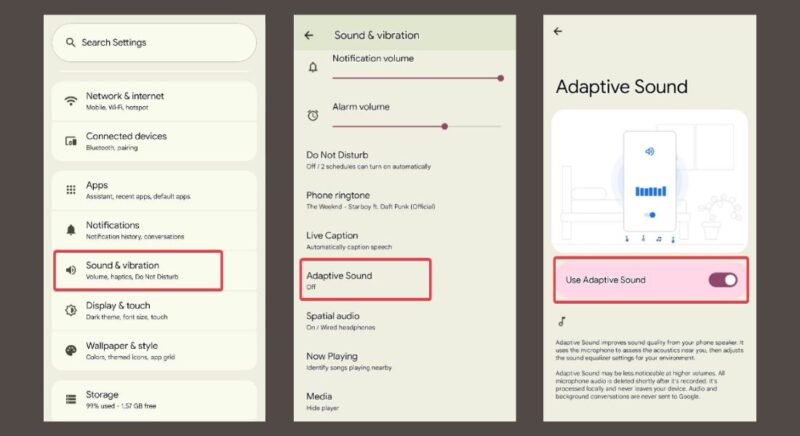Go back from Sound & vibration screen
800x436 pixels.
click(x=309, y=35)
